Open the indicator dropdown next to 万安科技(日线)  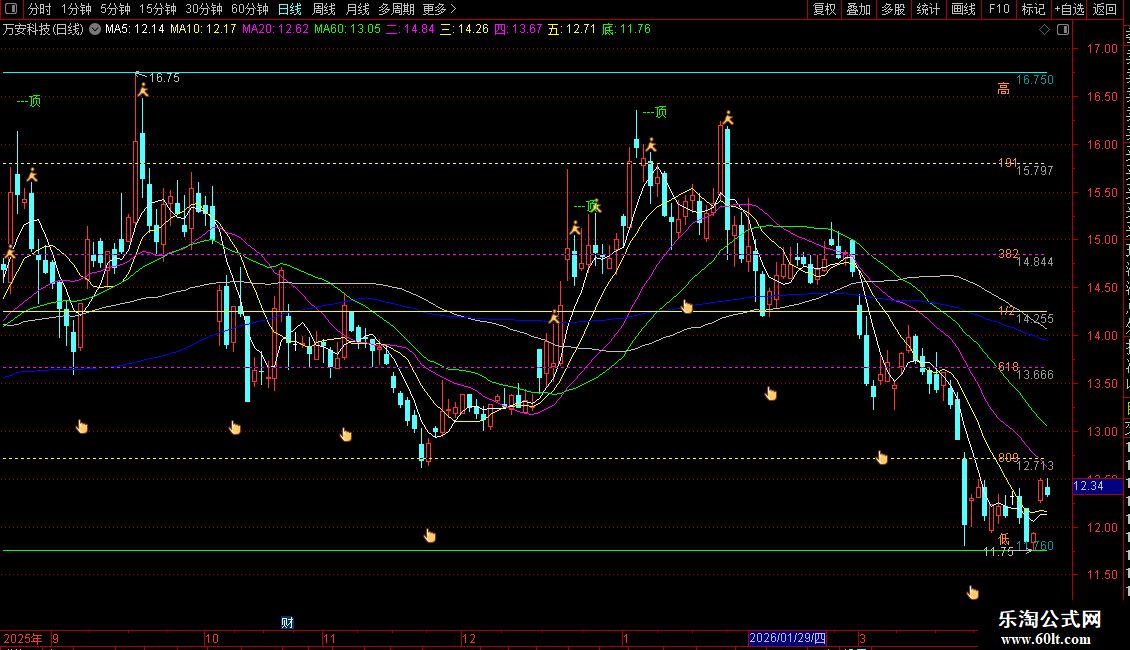pyautogui.click(x=96, y=29)
